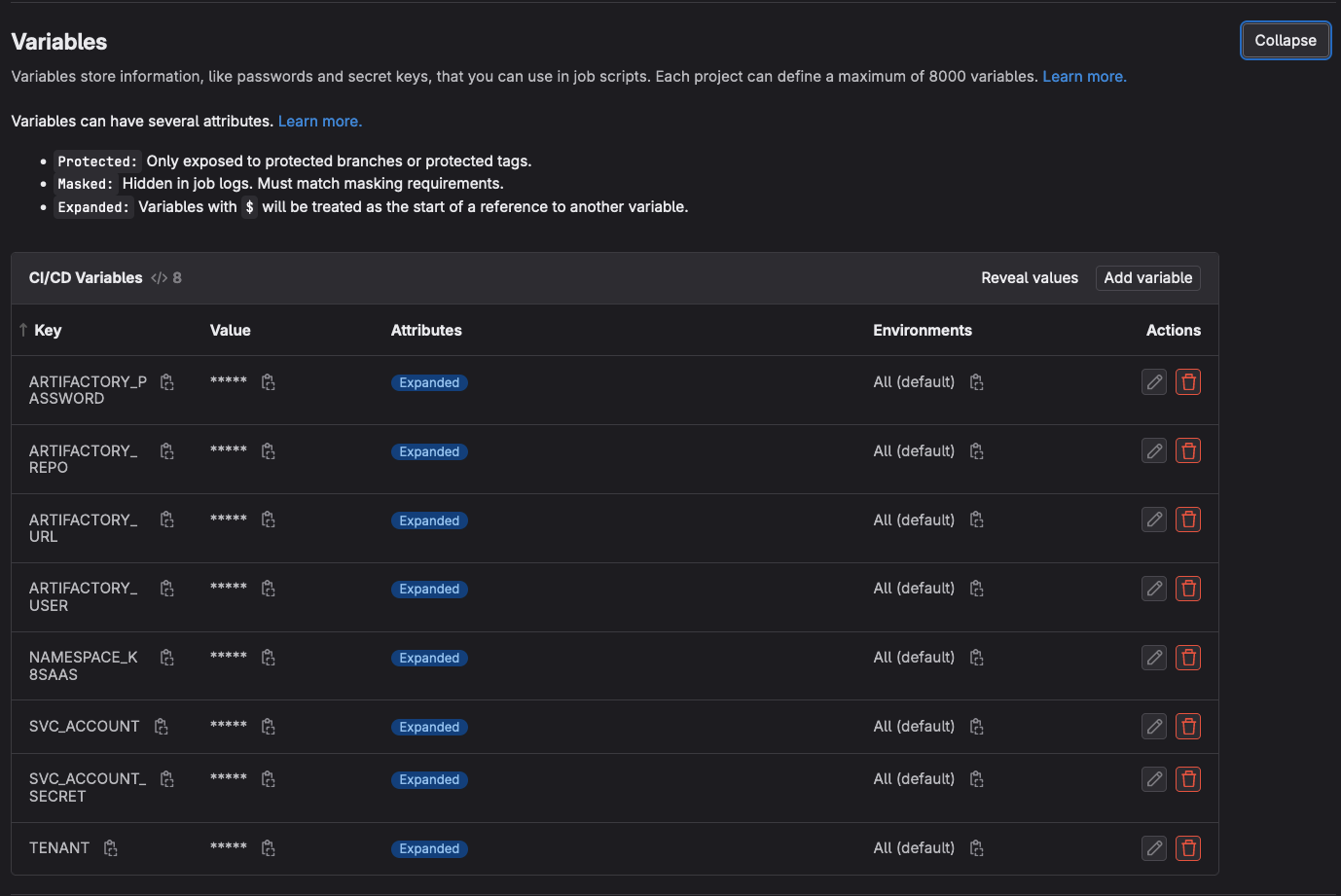
Task: Click the CI/CD Variables table title
Action: click(86, 278)
